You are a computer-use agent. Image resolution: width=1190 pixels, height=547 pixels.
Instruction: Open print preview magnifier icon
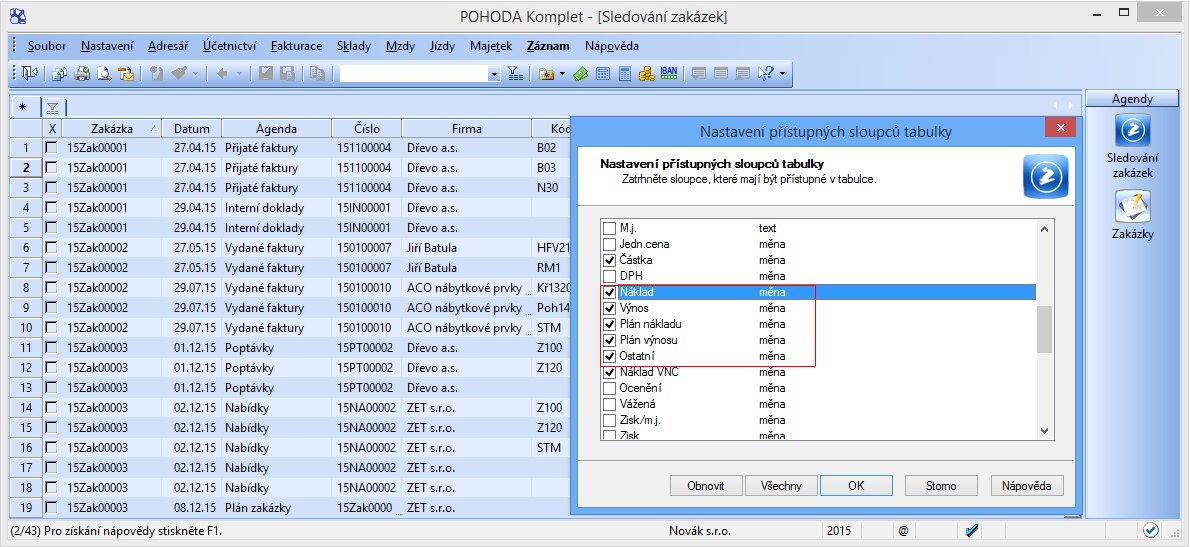(104, 74)
